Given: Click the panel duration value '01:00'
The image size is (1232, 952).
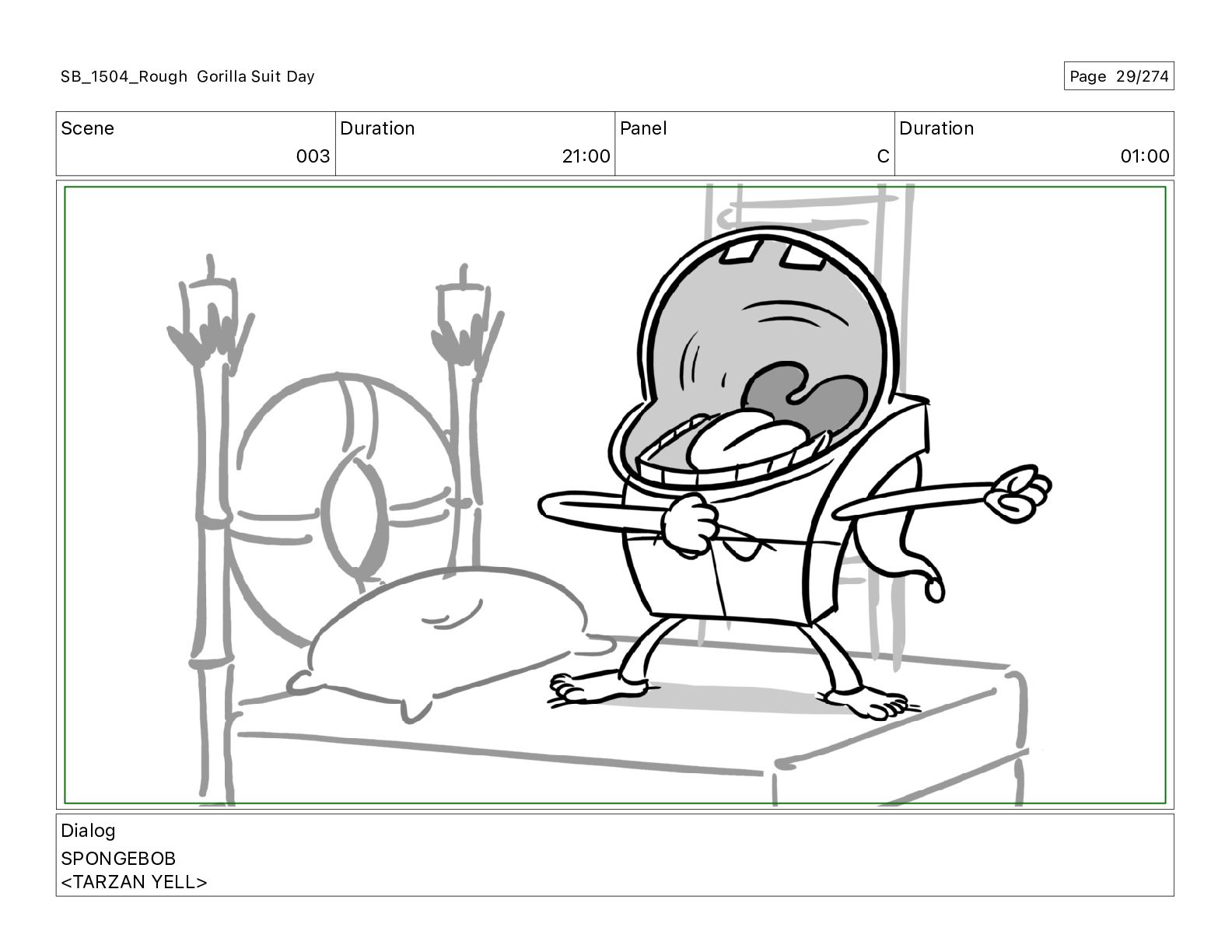Looking at the screenshot, I should (x=1144, y=156).
